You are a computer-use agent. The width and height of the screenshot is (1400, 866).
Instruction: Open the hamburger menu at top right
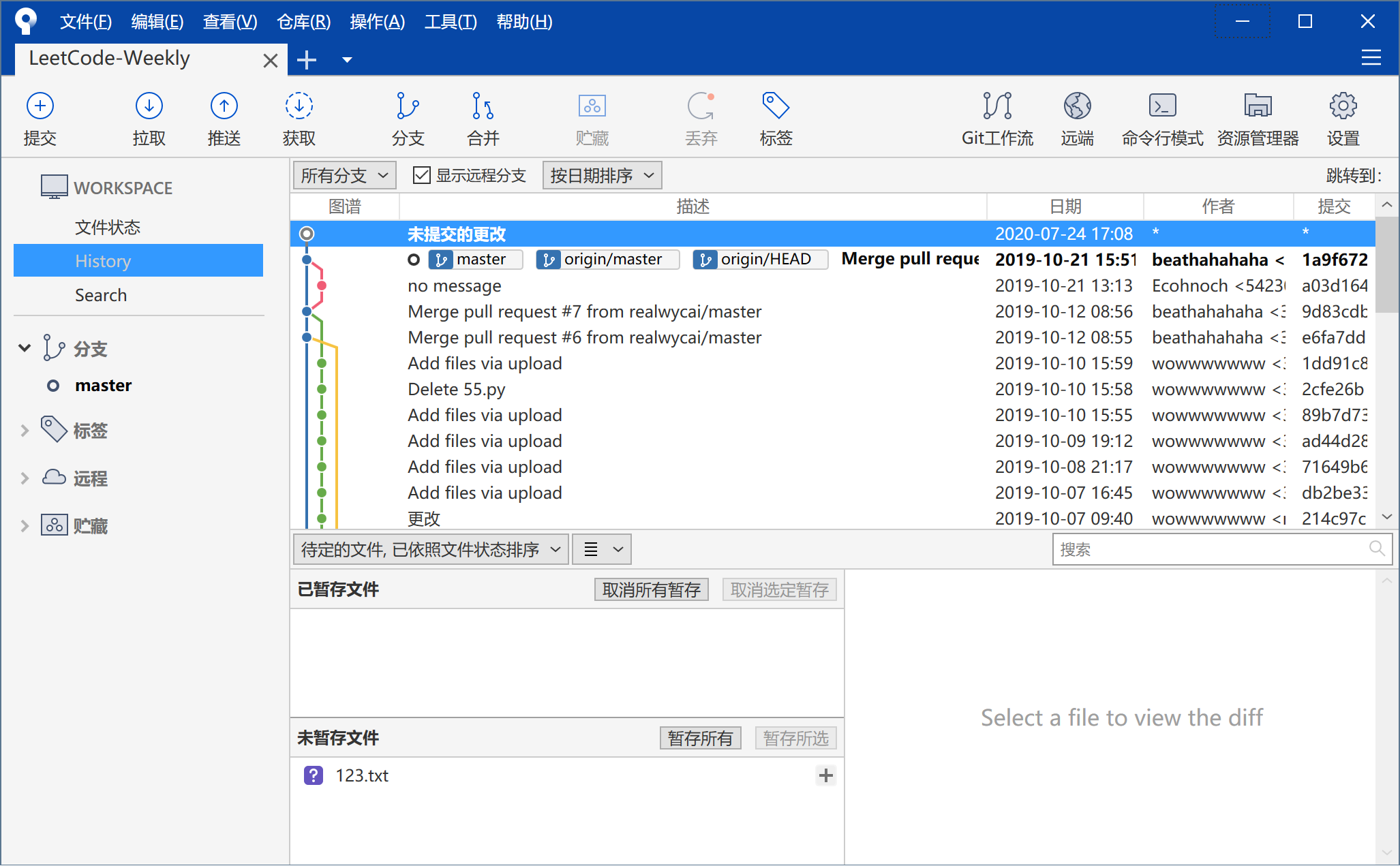1371,58
